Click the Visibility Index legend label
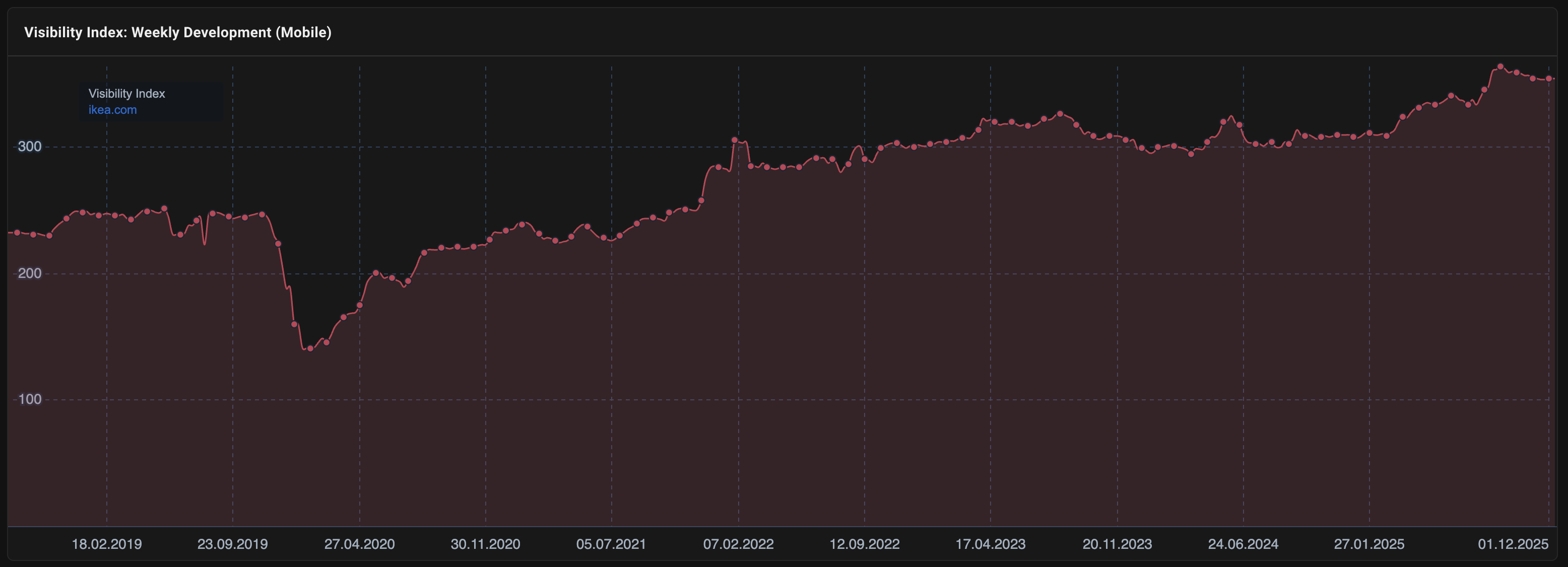 126,94
